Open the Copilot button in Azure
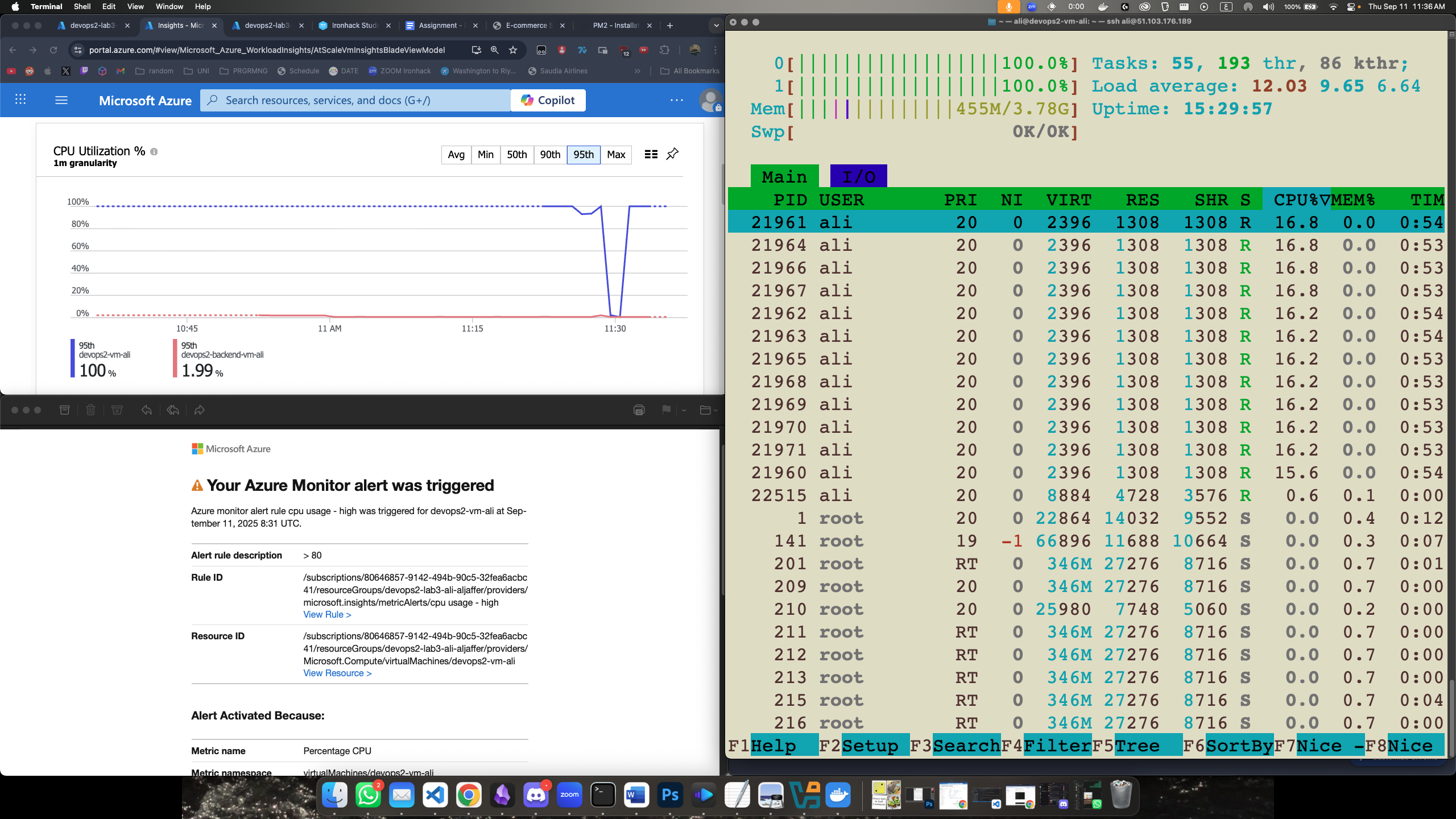The height and width of the screenshot is (819, 1456). tap(548, 100)
